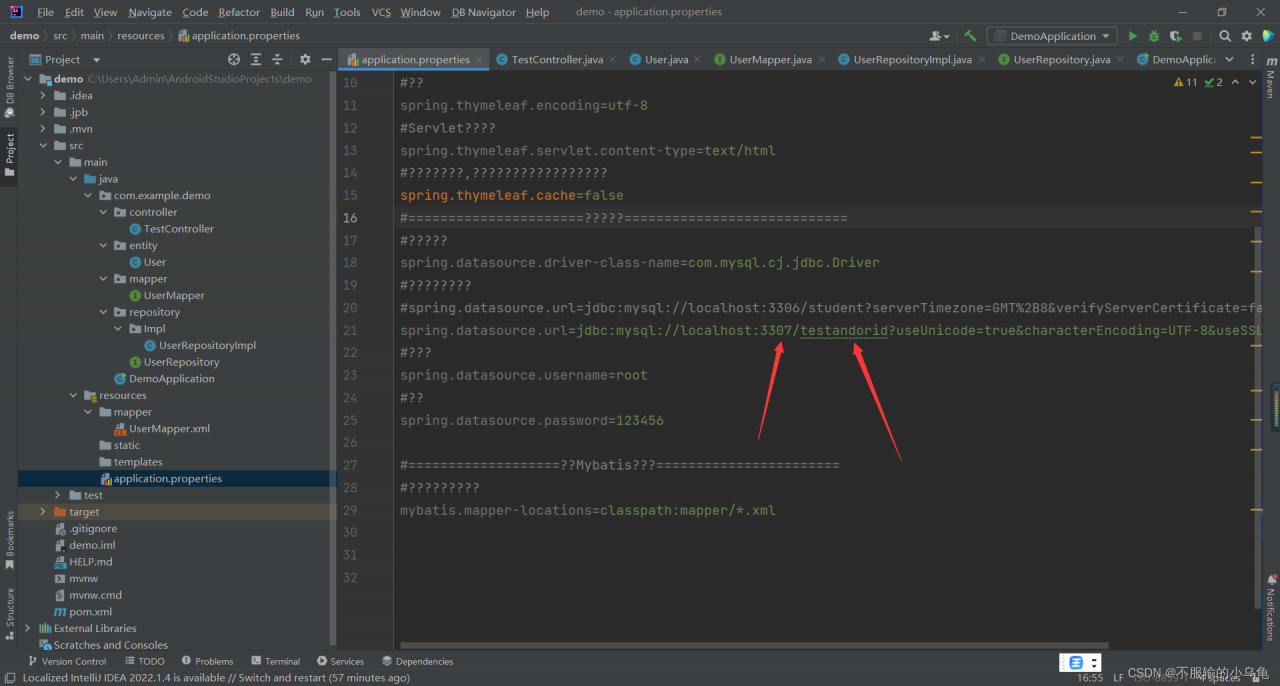Image resolution: width=1280 pixels, height=686 pixels.
Task: Click the Stop square icon in toolbar
Action: [x=1196, y=36]
